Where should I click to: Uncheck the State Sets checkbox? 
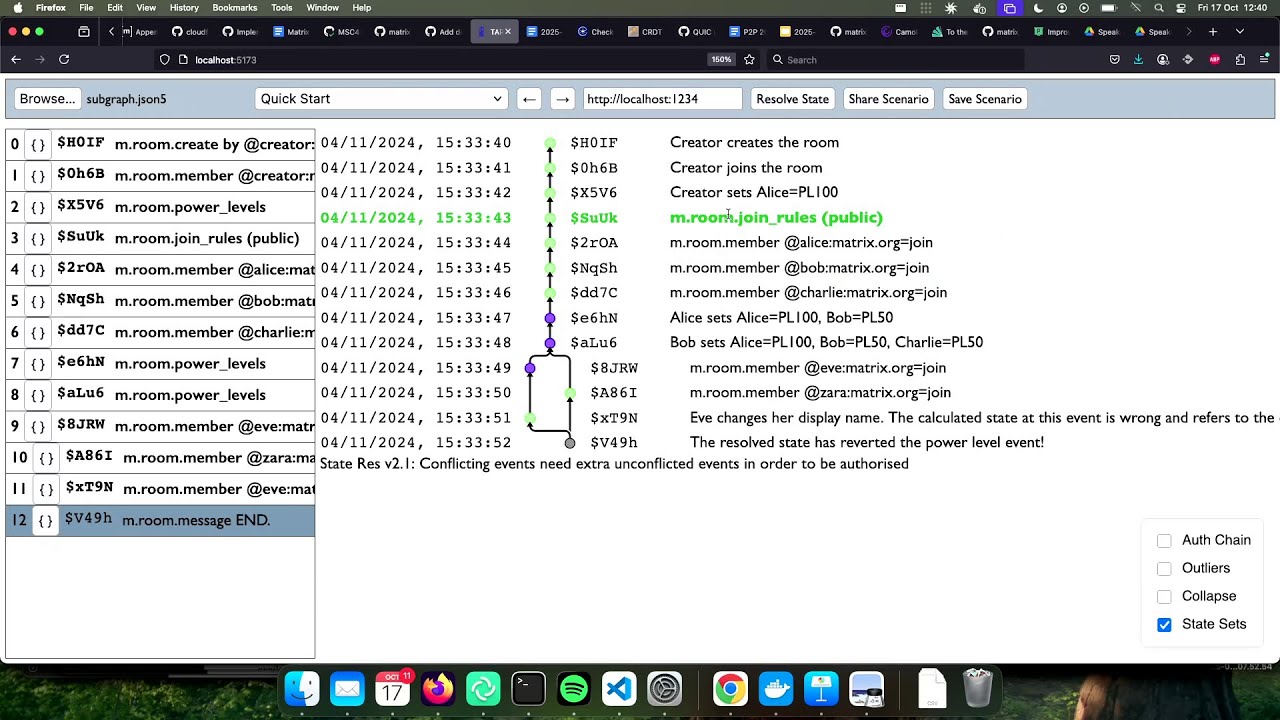pos(1164,625)
